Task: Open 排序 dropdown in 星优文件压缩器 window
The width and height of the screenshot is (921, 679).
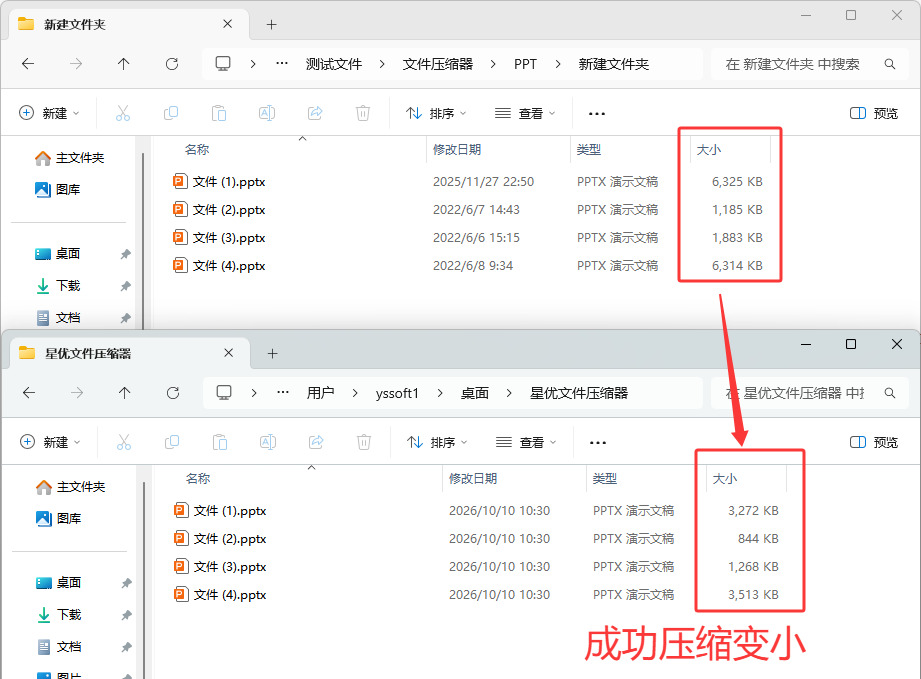Action: point(437,442)
